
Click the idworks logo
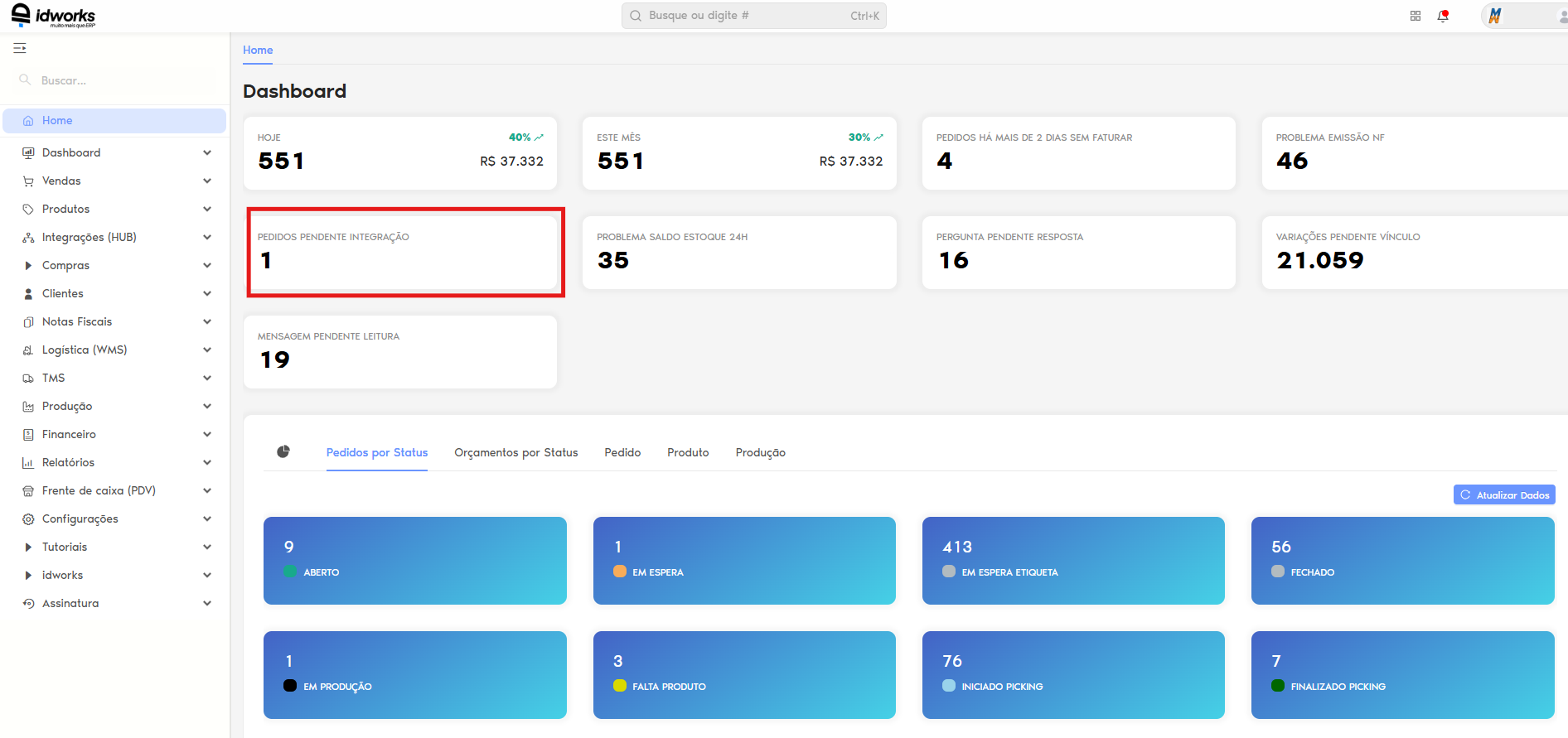[54, 16]
